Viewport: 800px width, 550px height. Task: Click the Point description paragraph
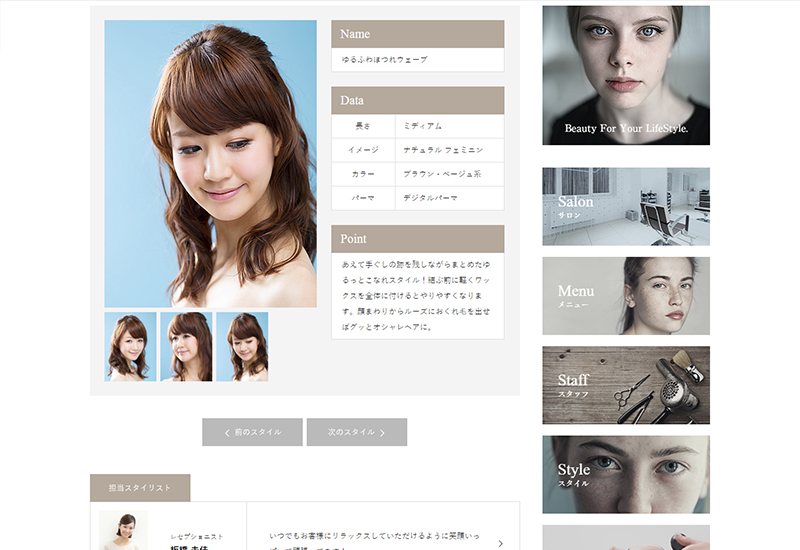(x=416, y=296)
